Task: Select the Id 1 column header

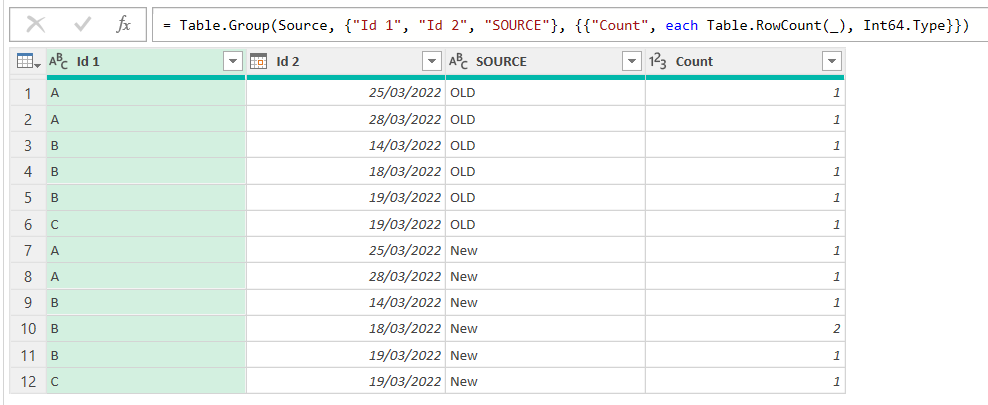Action: pyautogui.click(x=140, y=62)
